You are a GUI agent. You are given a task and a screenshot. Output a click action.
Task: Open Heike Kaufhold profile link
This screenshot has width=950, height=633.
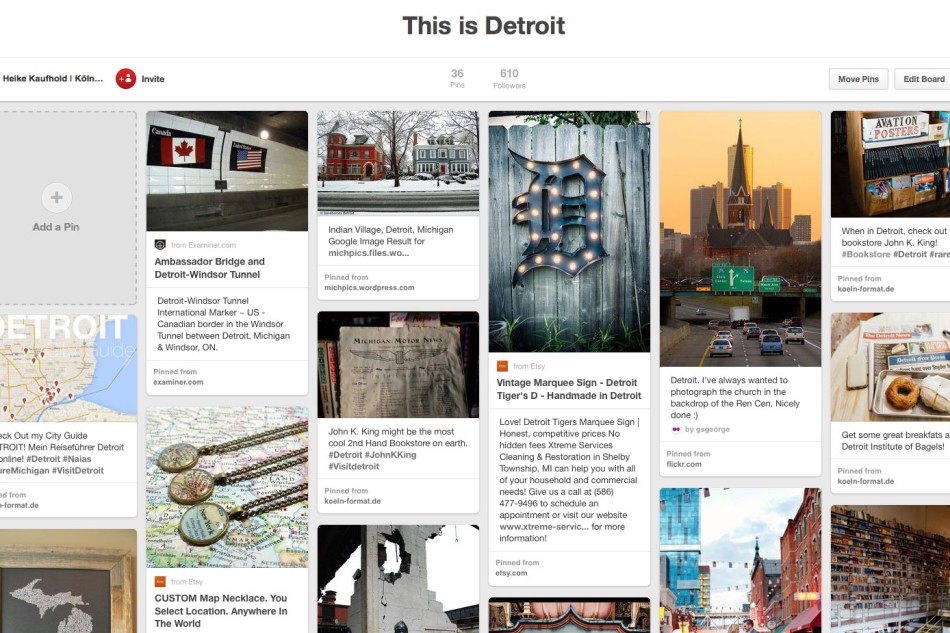53,79
